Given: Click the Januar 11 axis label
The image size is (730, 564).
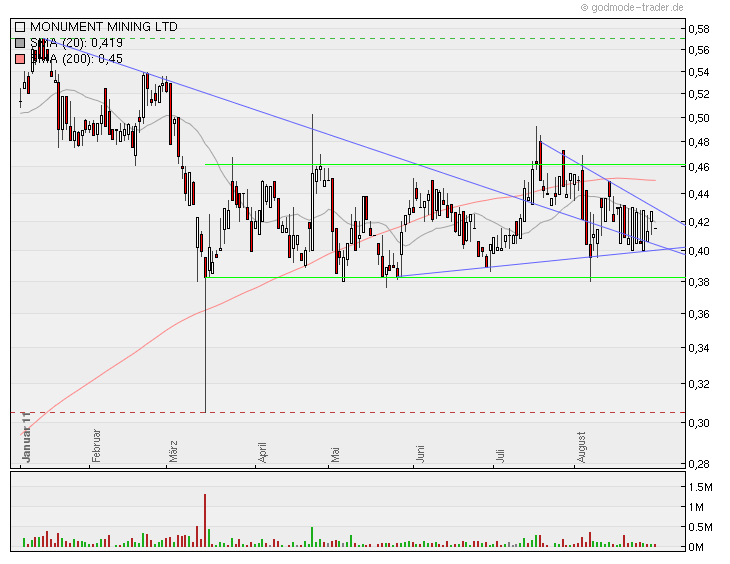Looking at the screenshot, I should 26,437.
